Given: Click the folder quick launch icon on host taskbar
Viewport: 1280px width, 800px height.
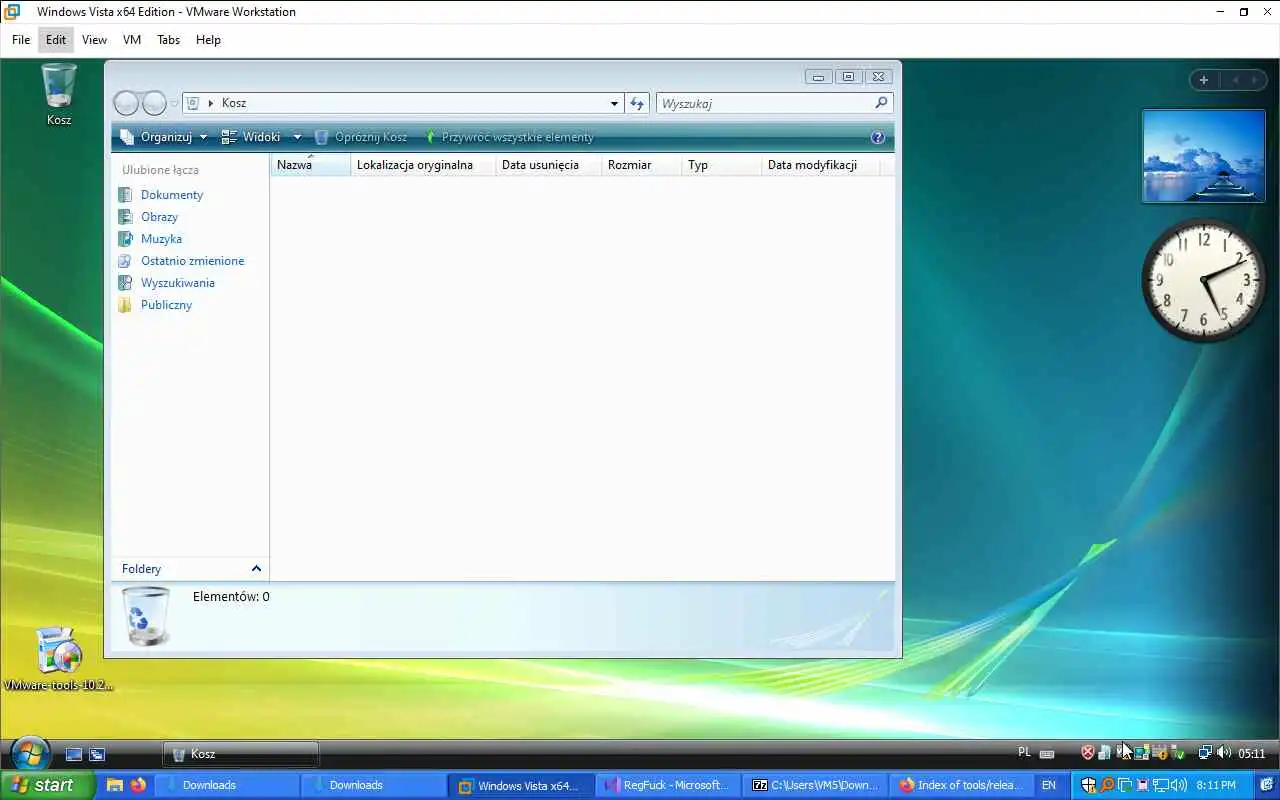Looking at the screenshot, I should [115, 785].
